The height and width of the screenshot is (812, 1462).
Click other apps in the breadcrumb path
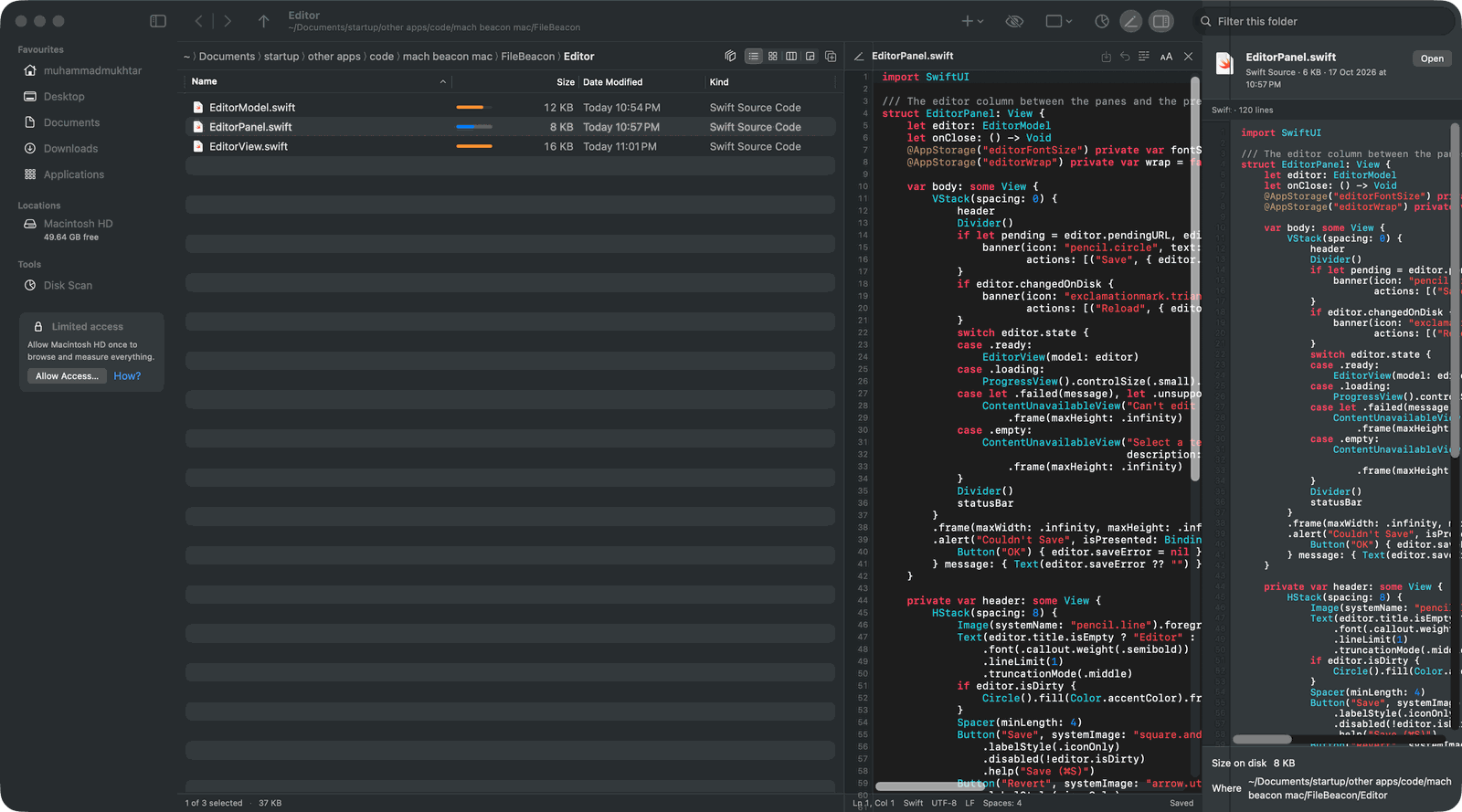pyautogui.click(x=334, y=57)
